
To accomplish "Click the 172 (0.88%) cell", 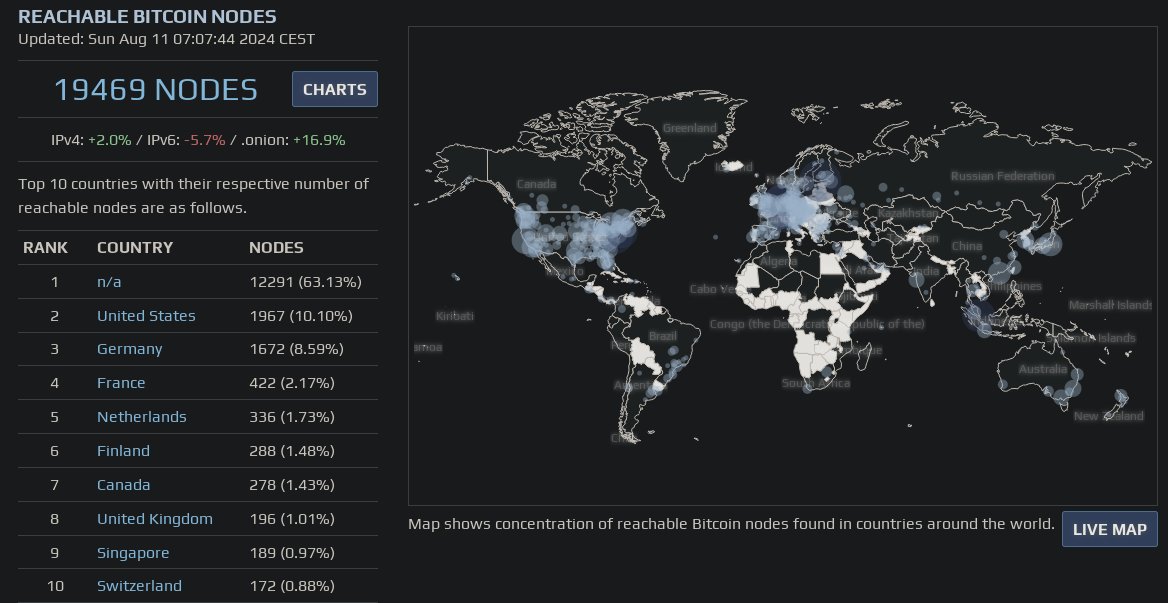I will [292, 586].
